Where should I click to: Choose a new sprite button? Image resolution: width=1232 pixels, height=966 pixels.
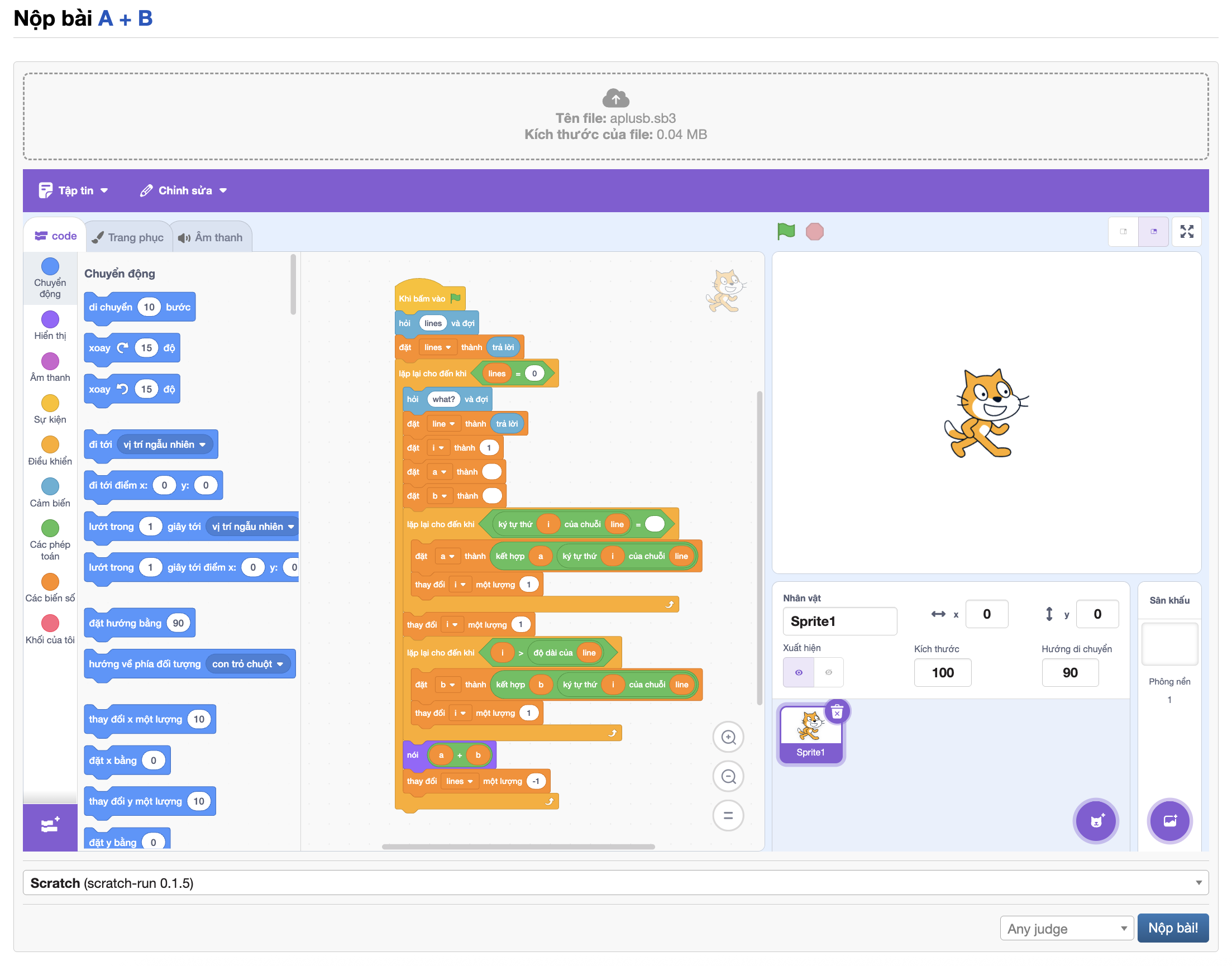coord(1096,821)
